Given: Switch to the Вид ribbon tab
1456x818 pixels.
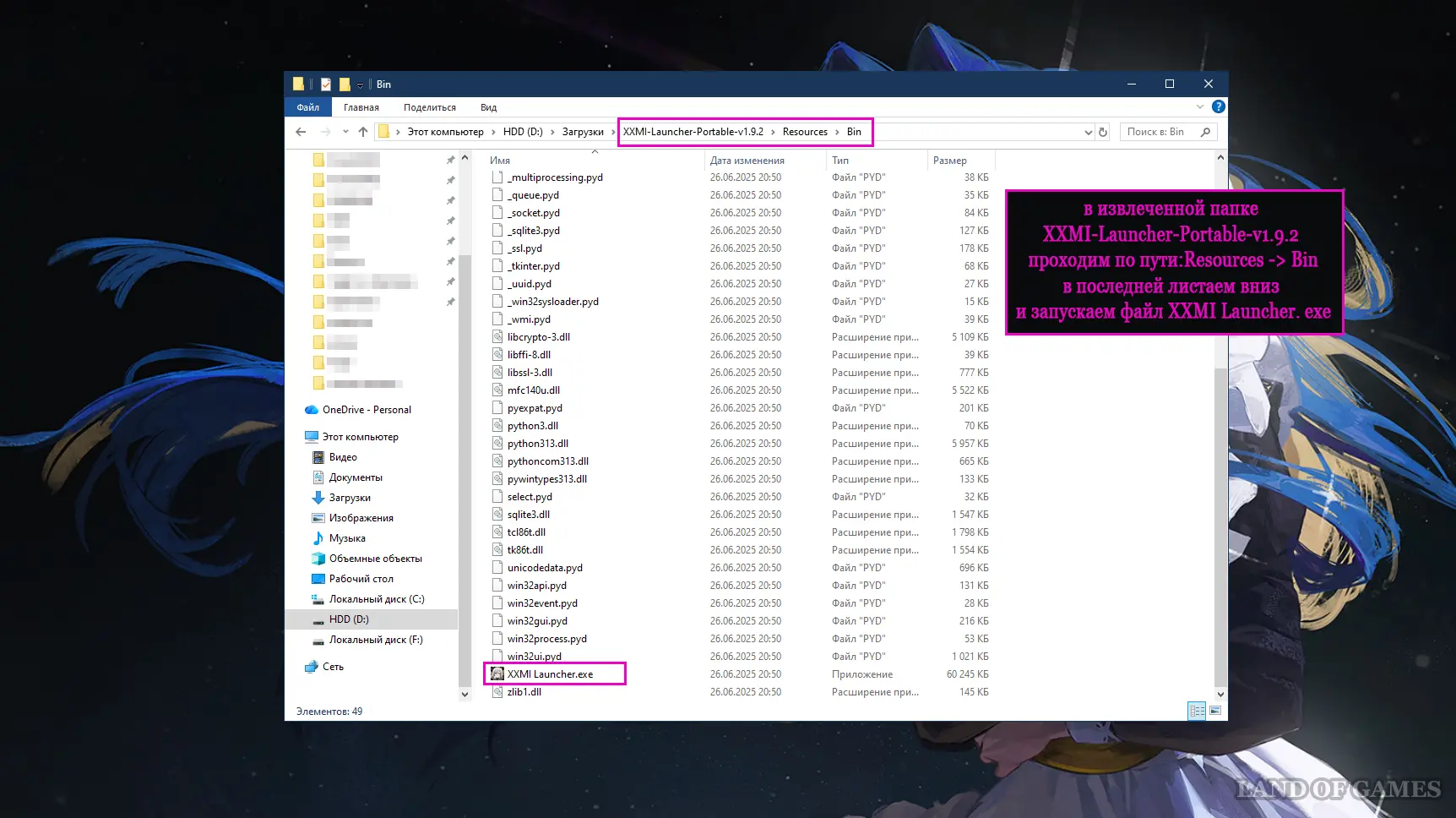Looking at the screenshot, I should [488, 107].
